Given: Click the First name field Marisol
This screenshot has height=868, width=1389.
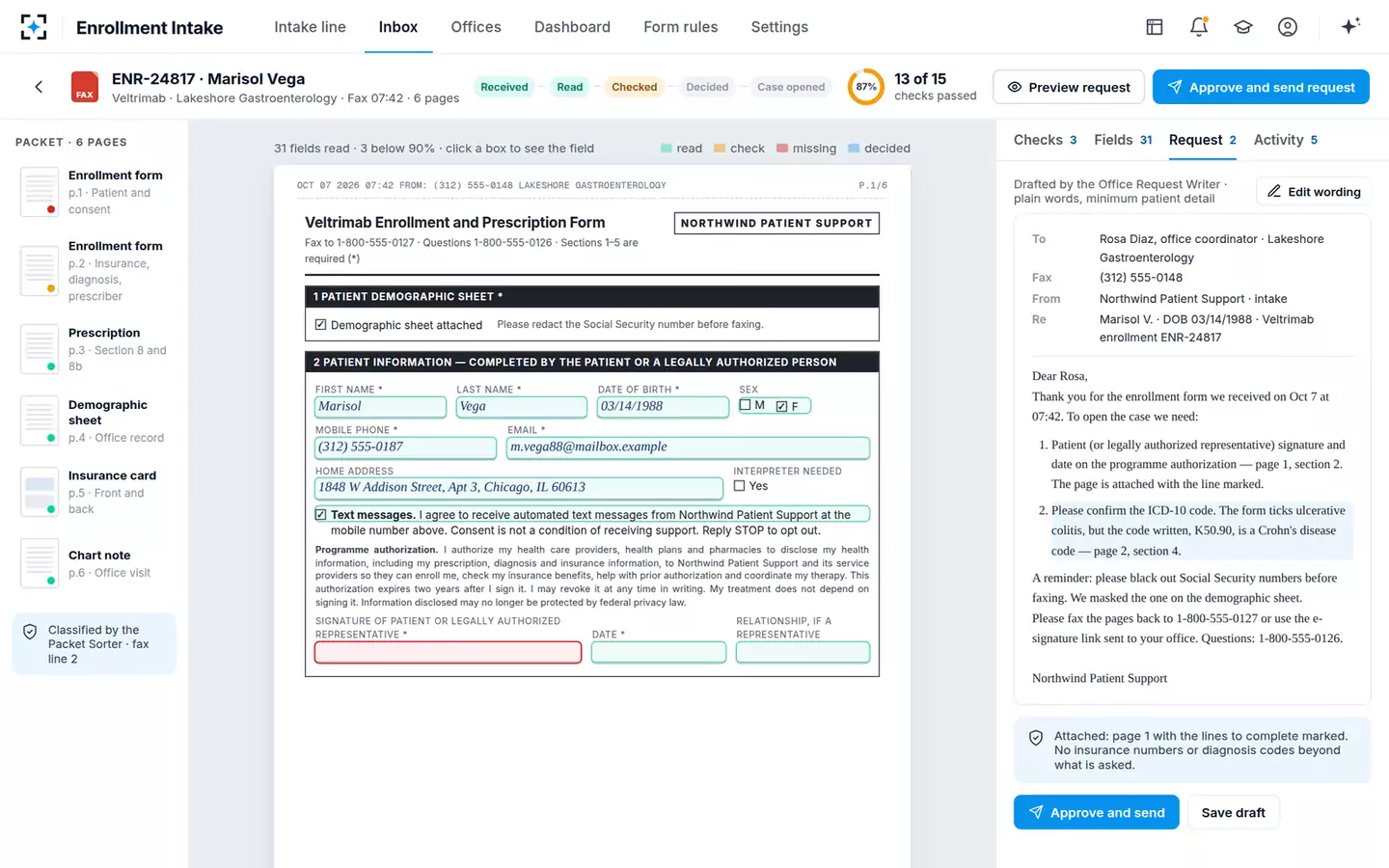Looking at the screenshot, I should point(380,407).
